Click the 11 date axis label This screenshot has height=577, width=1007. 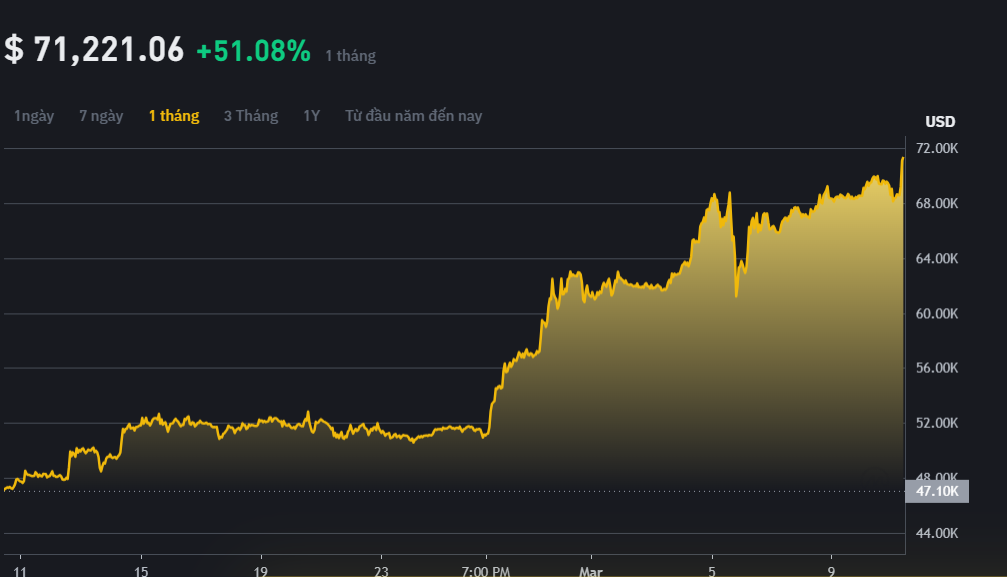click(x=20, y=571)
